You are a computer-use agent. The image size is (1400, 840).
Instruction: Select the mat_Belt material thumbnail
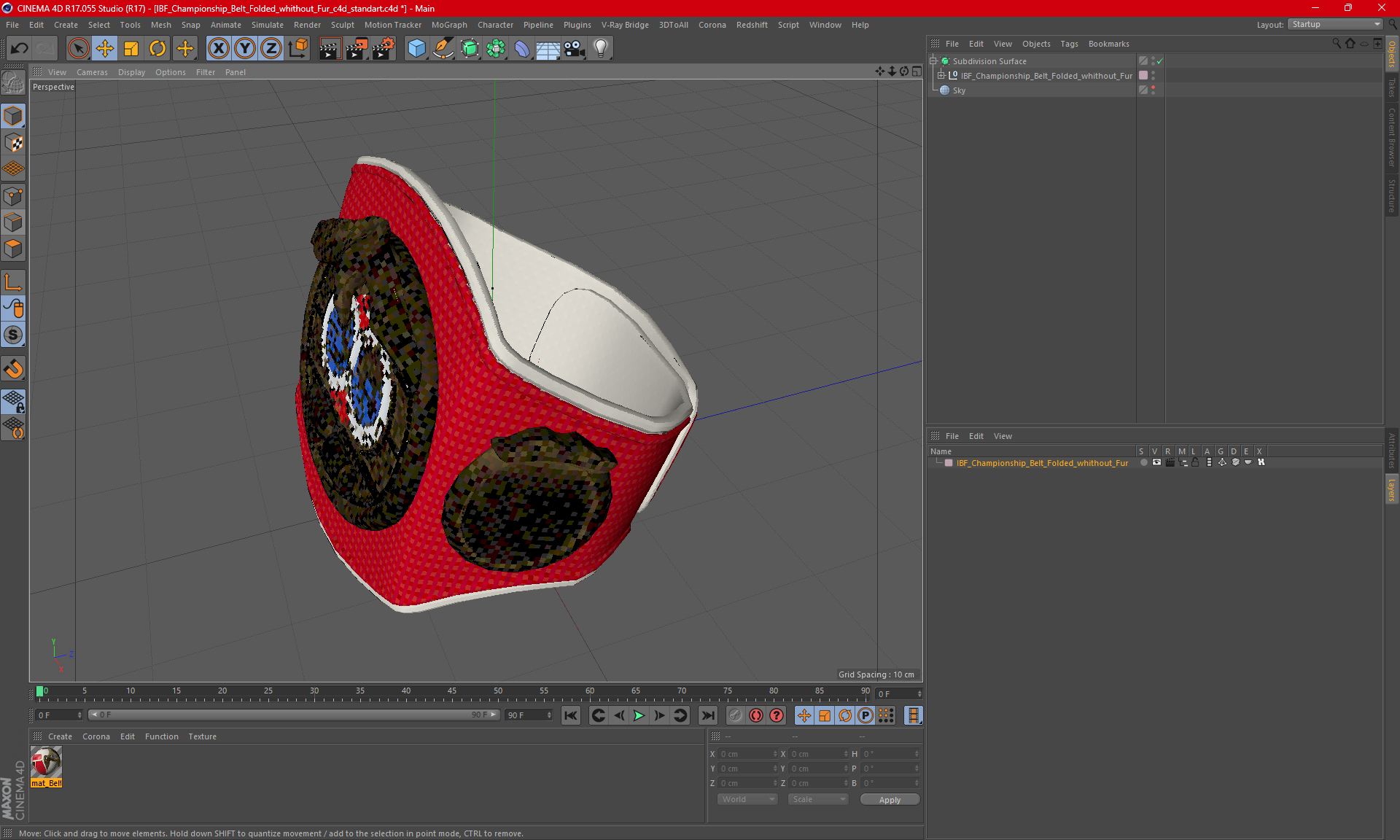click(47, 763)
